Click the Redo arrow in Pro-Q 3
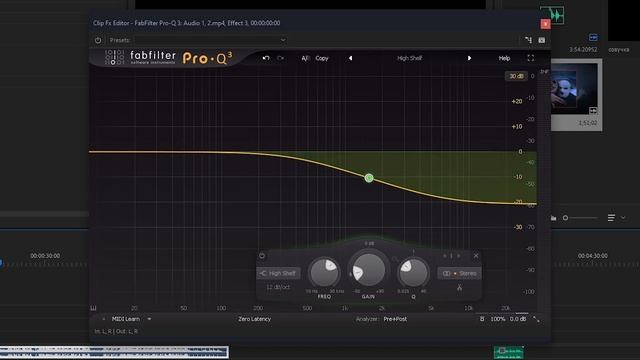This screenshot has height=360, width=640. [x=280, y=58]
